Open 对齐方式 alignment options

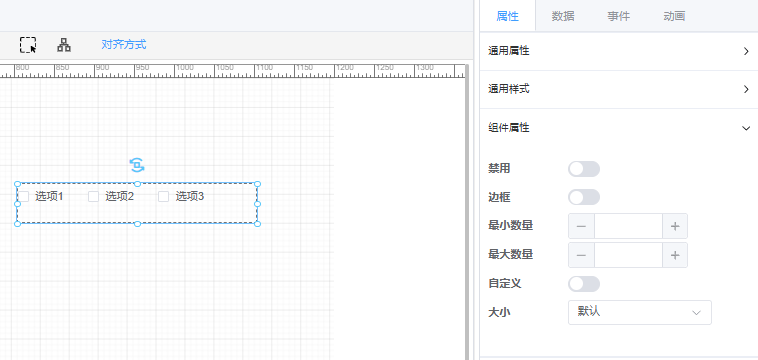(124, 45)
